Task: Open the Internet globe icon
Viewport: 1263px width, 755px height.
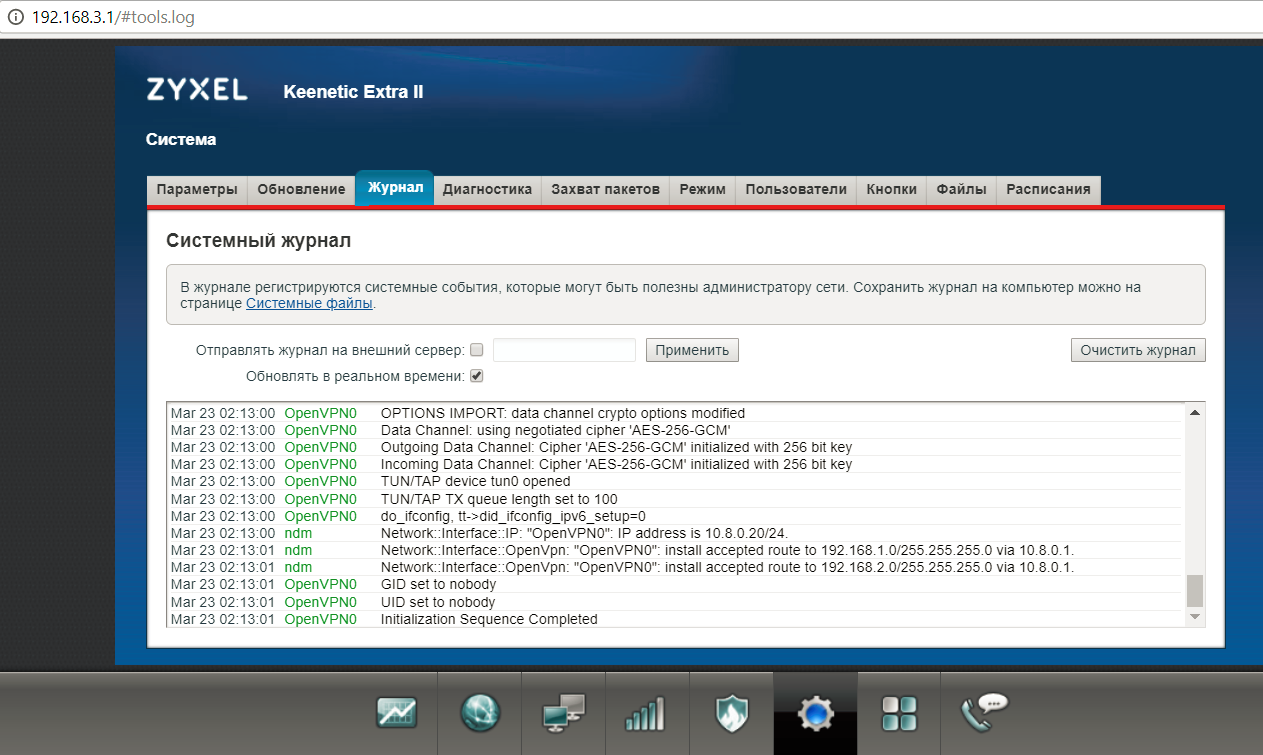Action: [x=480, y=713]
